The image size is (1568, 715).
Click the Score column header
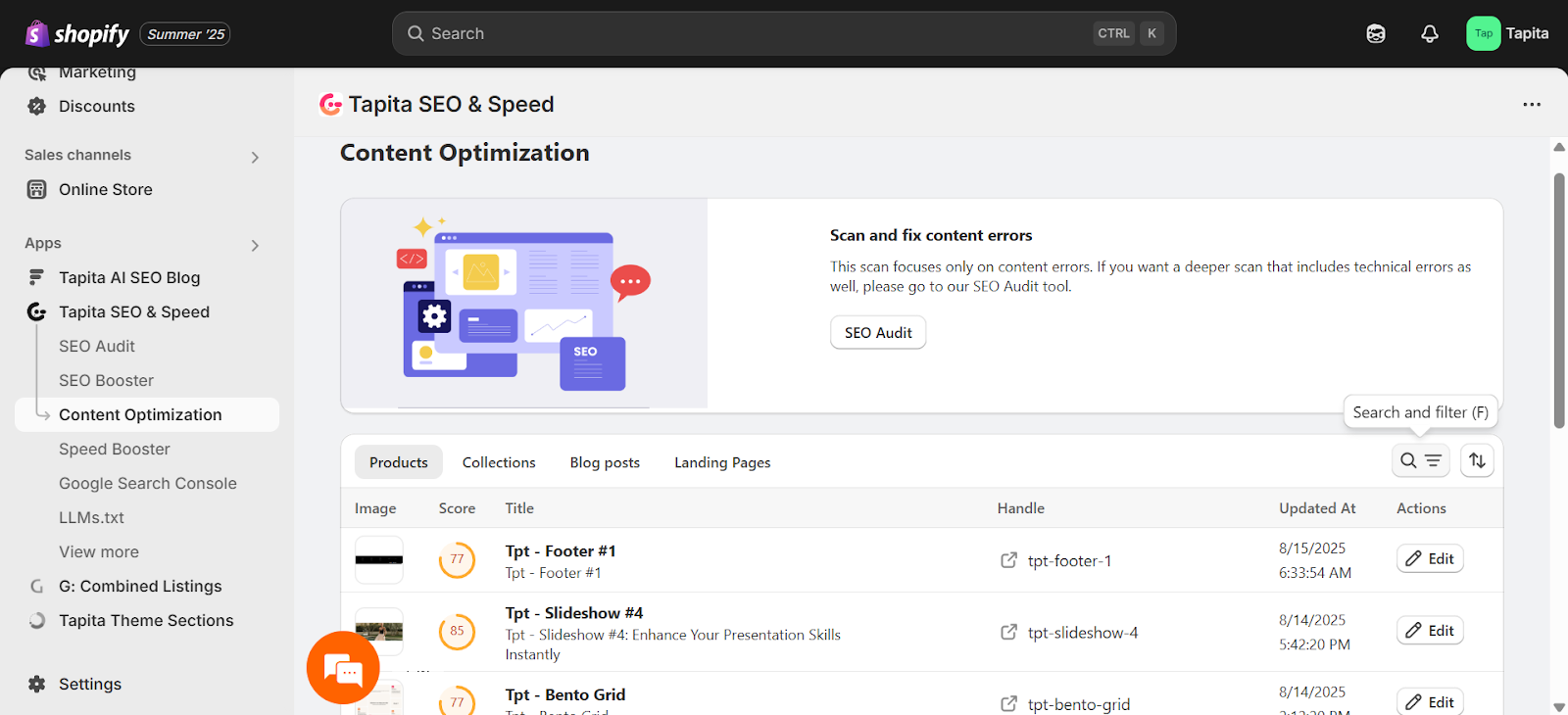[457, 508]
